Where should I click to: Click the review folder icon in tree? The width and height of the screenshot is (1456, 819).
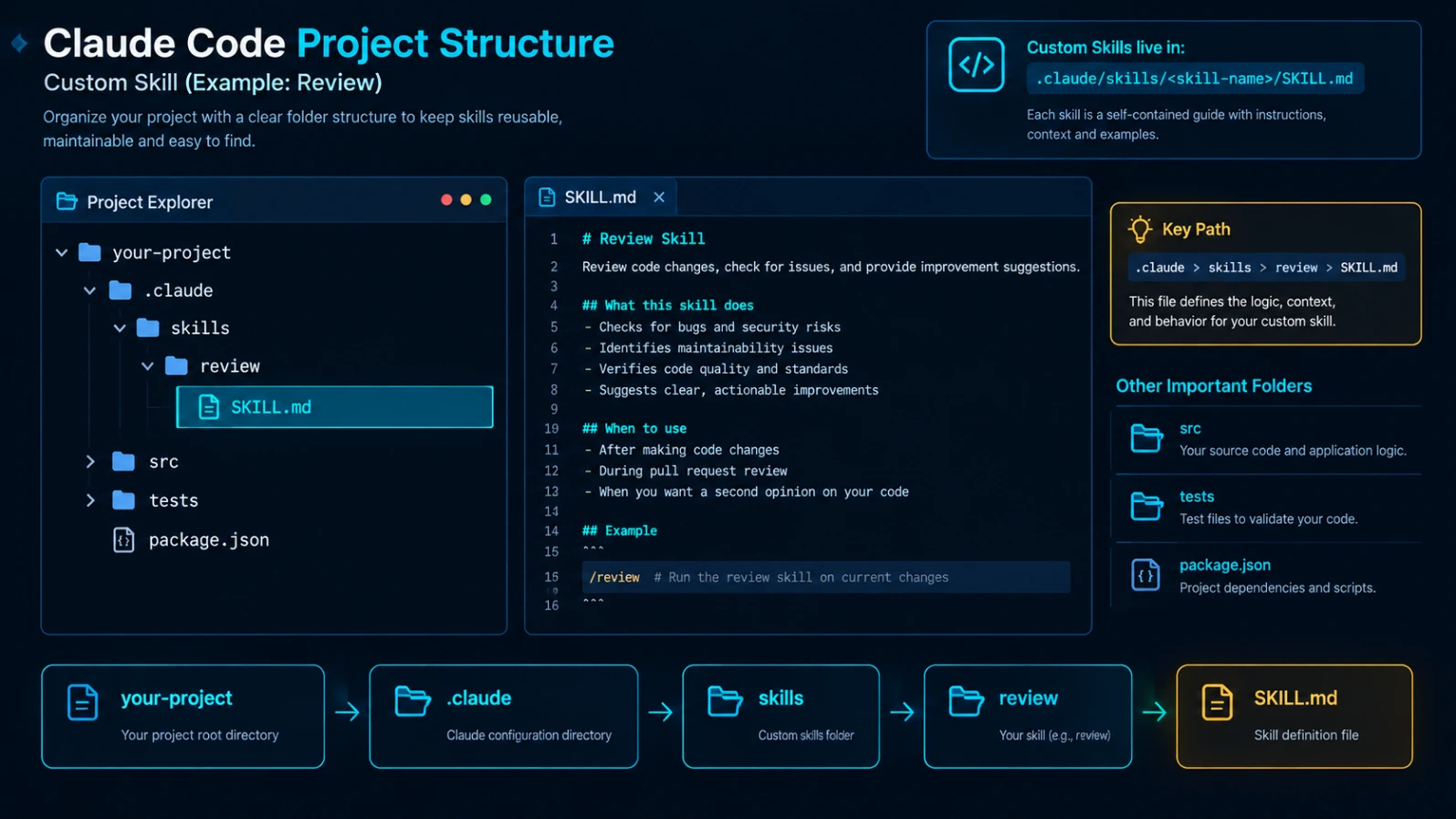click(x=176, y=366)
